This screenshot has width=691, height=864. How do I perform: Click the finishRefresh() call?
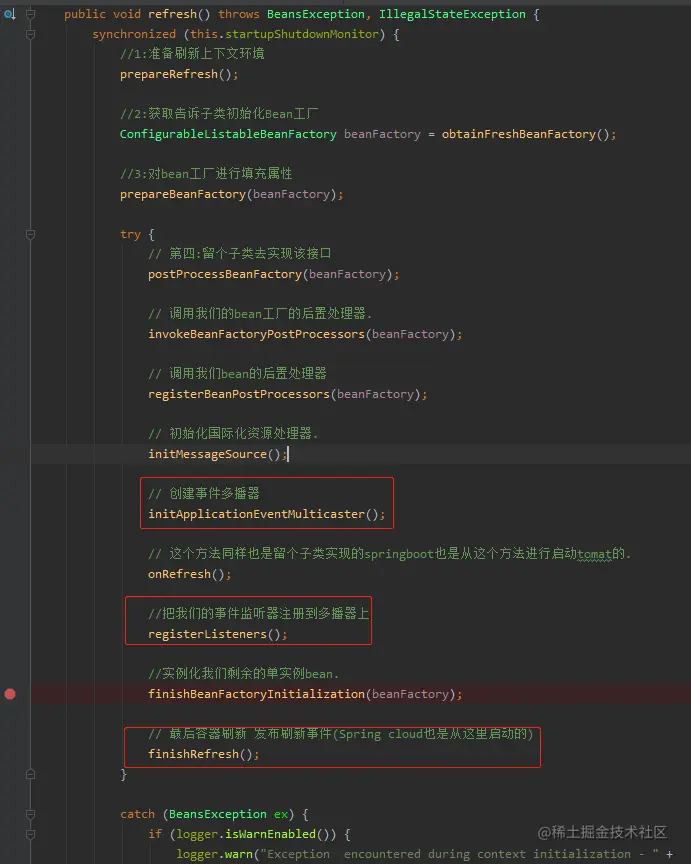coord(203,754)
